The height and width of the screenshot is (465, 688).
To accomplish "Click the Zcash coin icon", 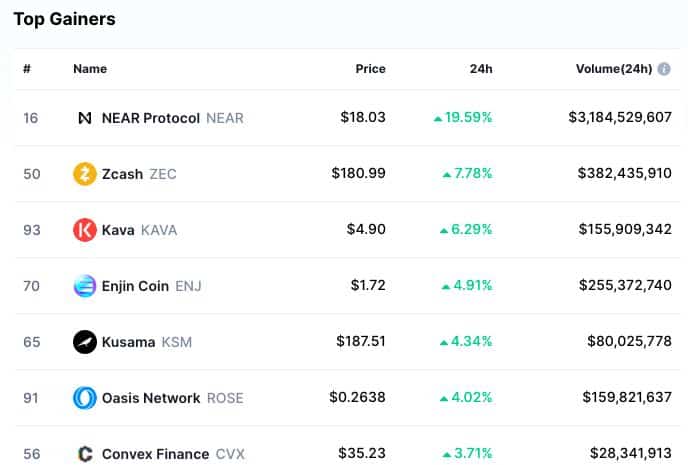I will coord(85,174).
